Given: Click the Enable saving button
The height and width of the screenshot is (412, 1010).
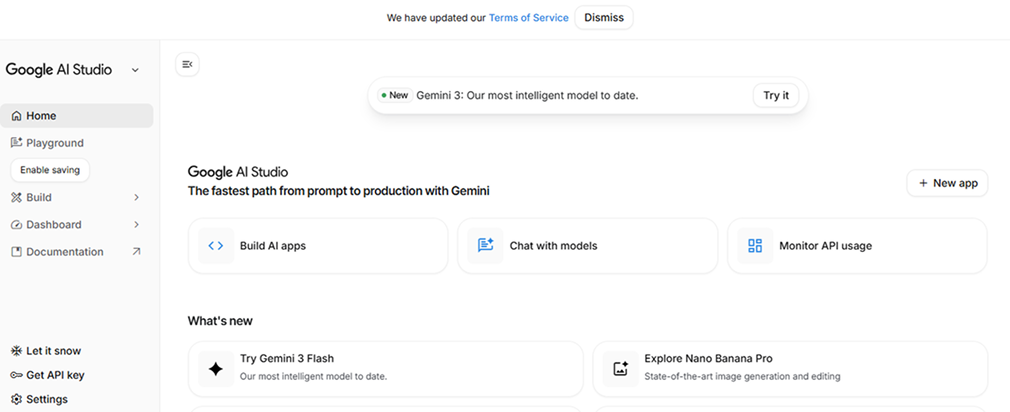Looking at the screenshot, I should pos(50,170).
